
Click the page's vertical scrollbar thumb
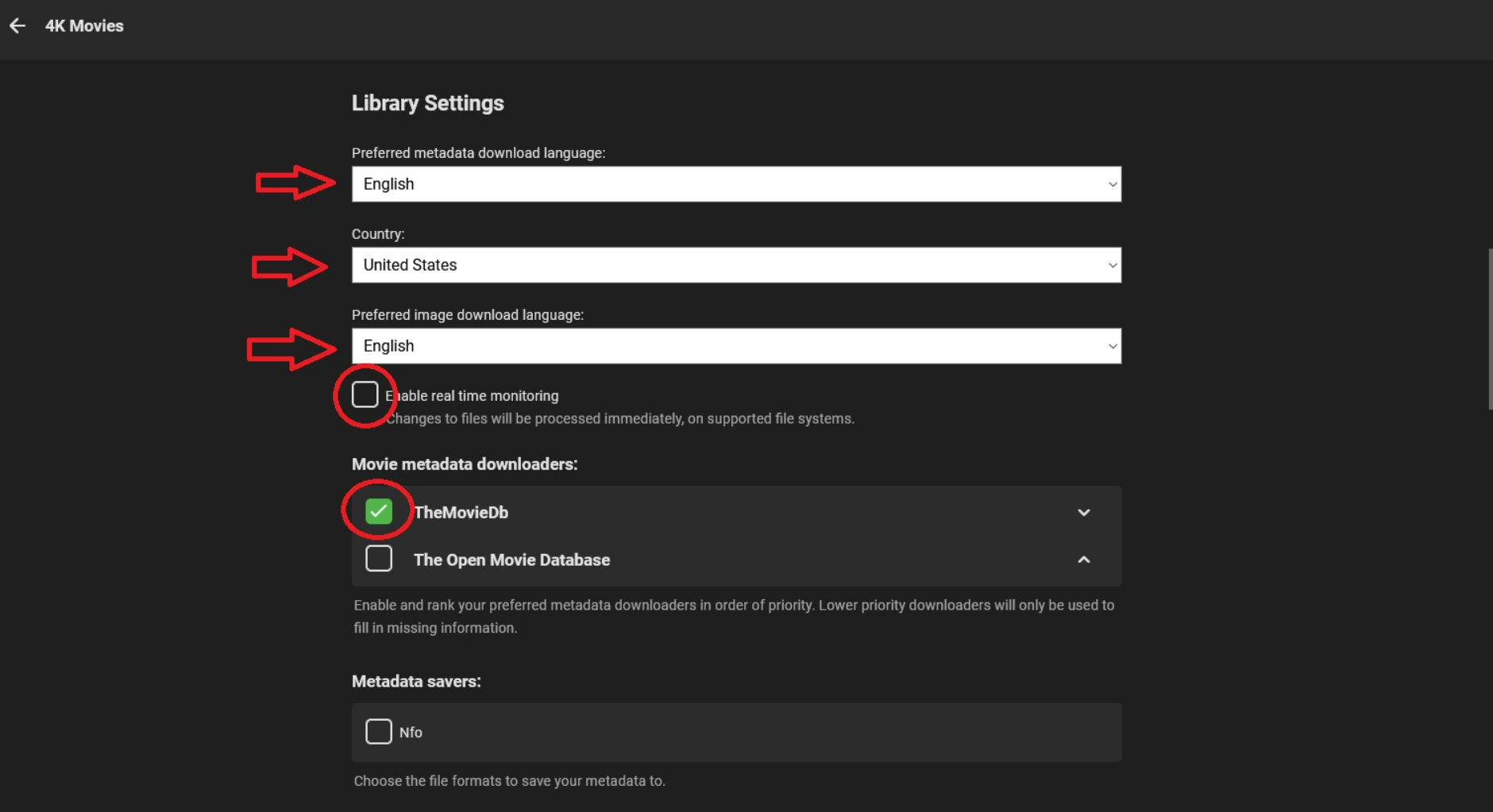coord(1489,329)
